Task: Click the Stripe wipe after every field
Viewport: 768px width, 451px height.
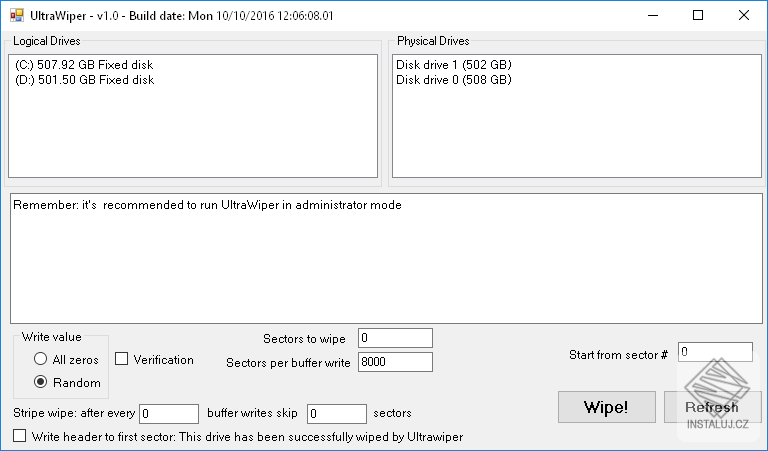Action: coord(169,414)
